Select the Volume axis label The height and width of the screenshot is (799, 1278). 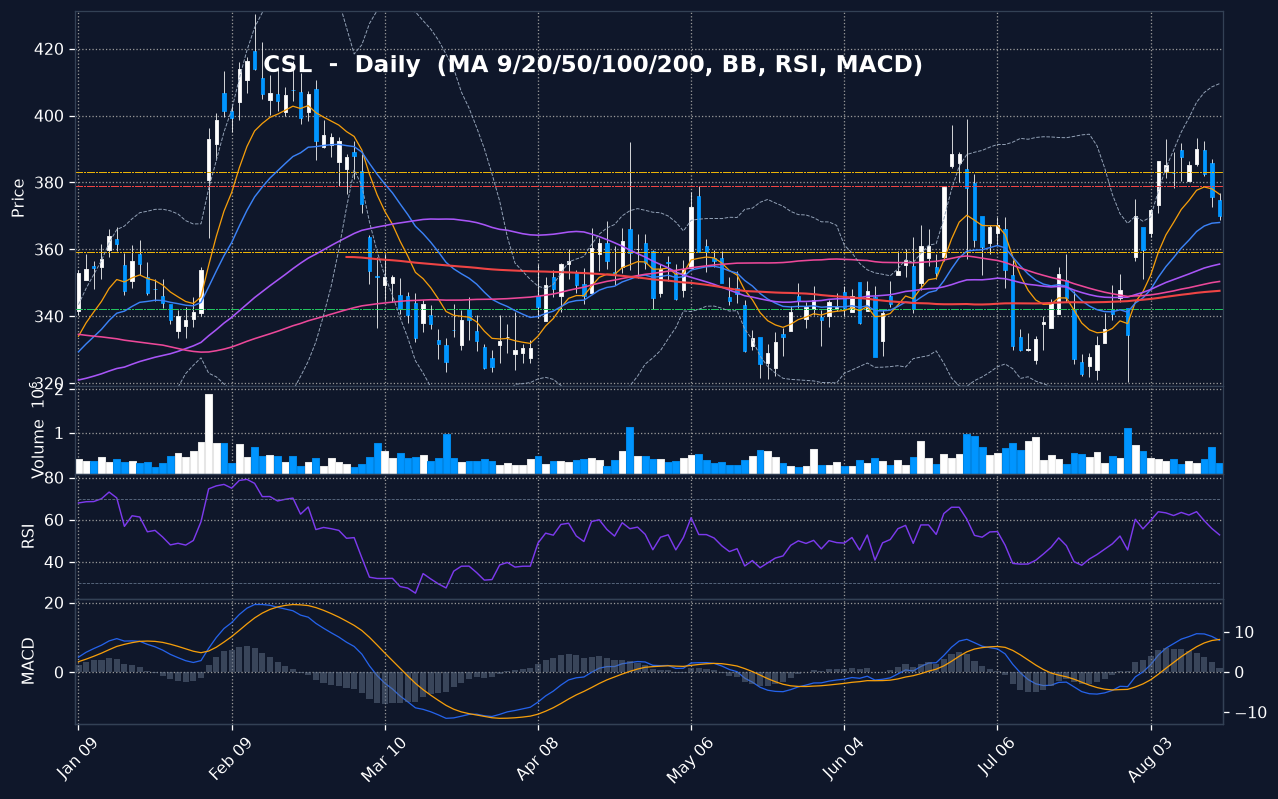coord(38,430)
